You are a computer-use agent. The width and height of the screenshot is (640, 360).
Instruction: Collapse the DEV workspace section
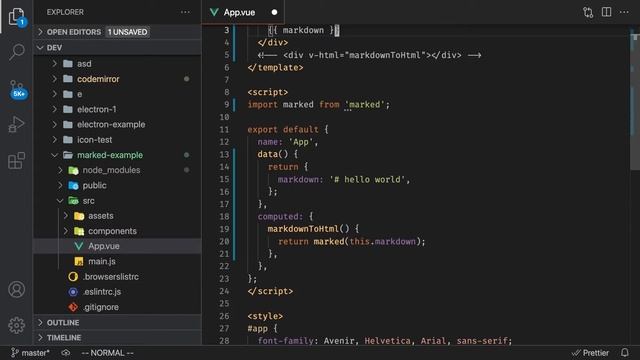(x=118, y=48)
